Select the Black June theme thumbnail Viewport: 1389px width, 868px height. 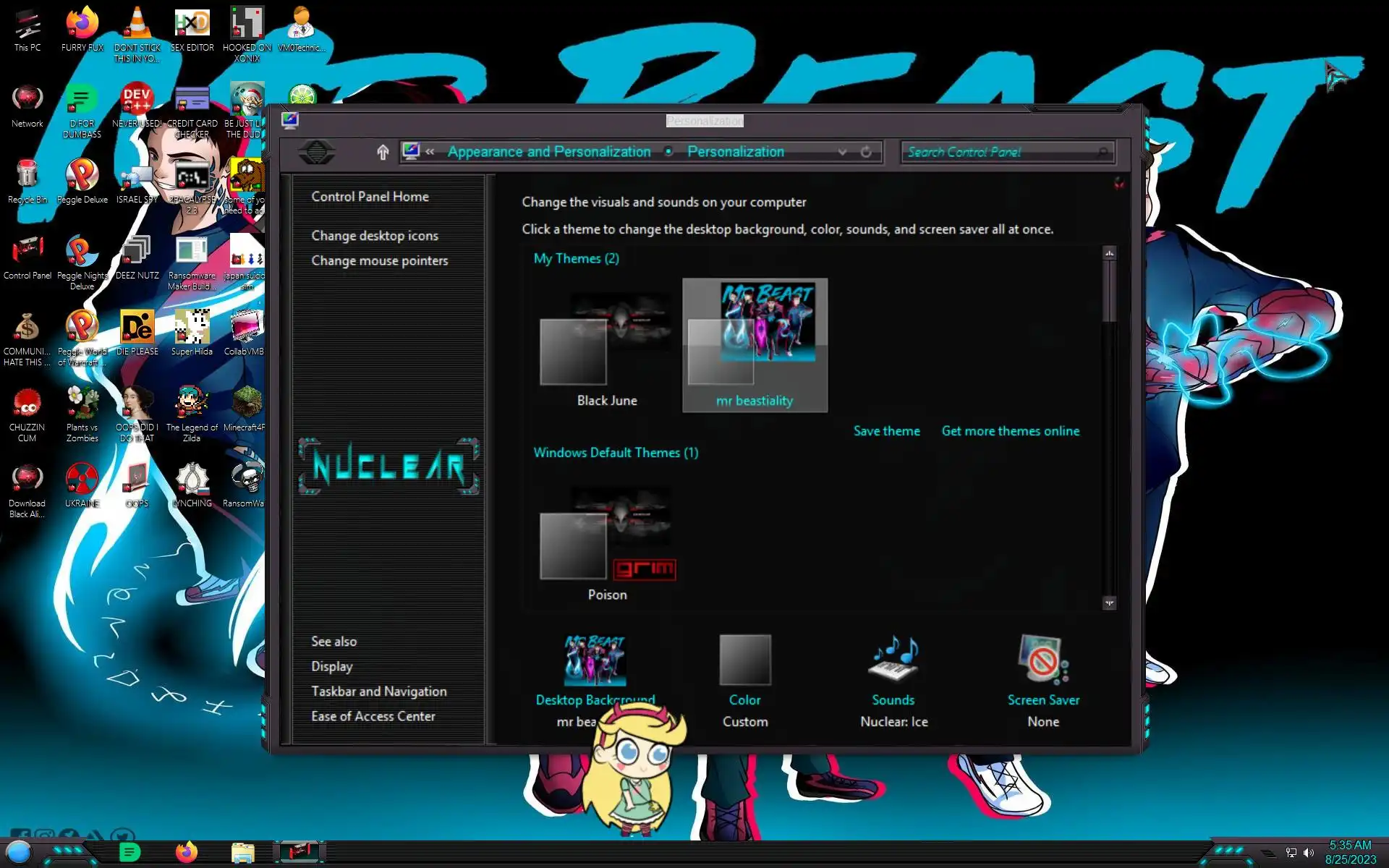click(606, 340)
